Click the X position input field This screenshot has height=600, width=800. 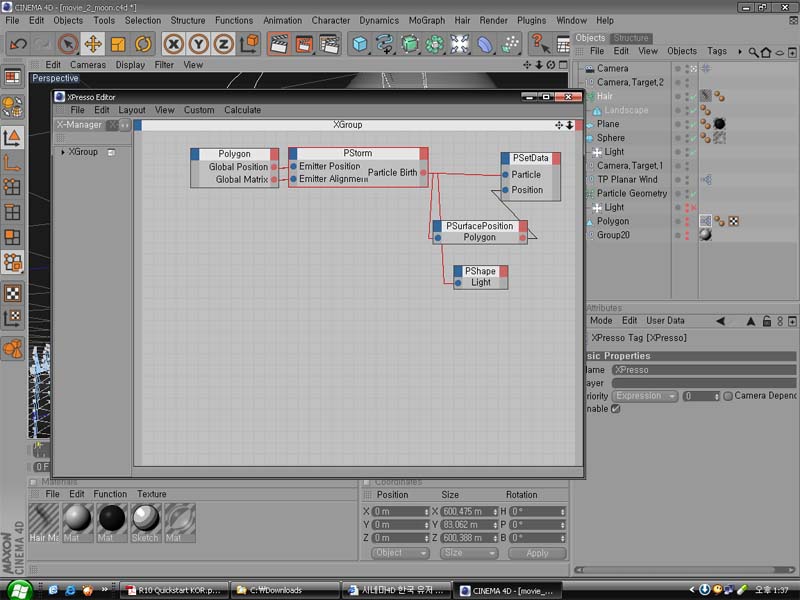point(400,511)
